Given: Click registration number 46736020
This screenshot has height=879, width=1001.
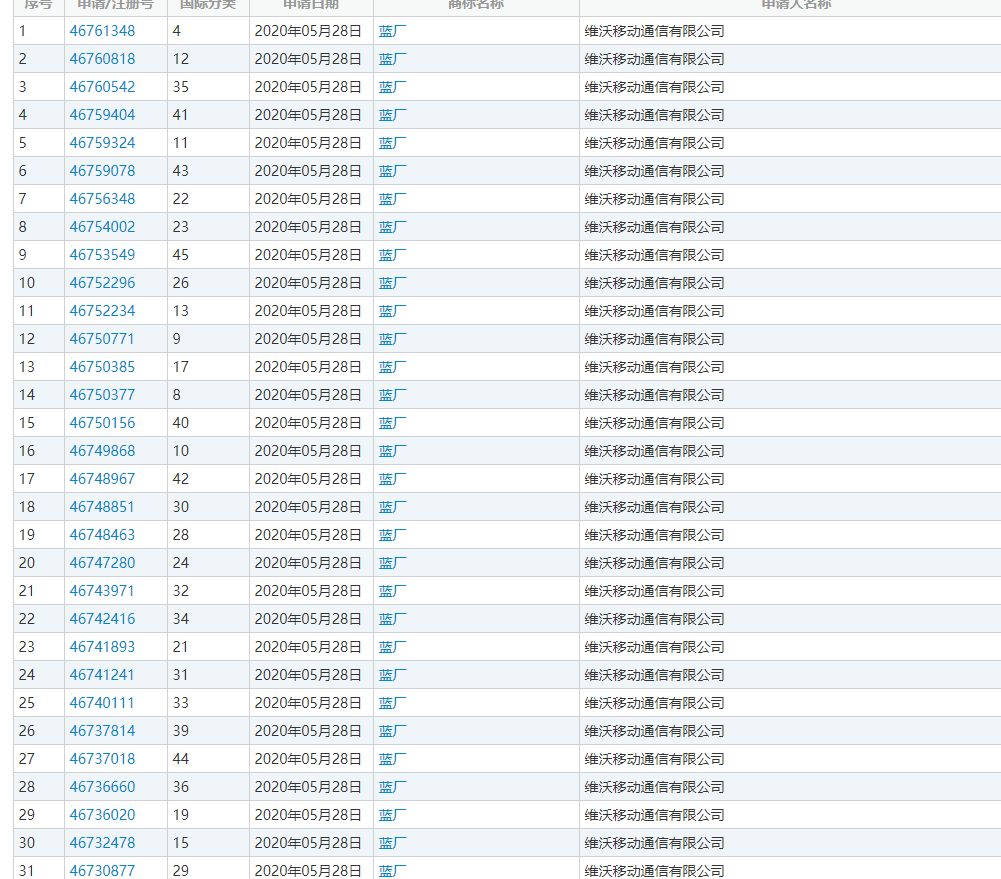Looking at the screenshot, I should pos(102,815).
